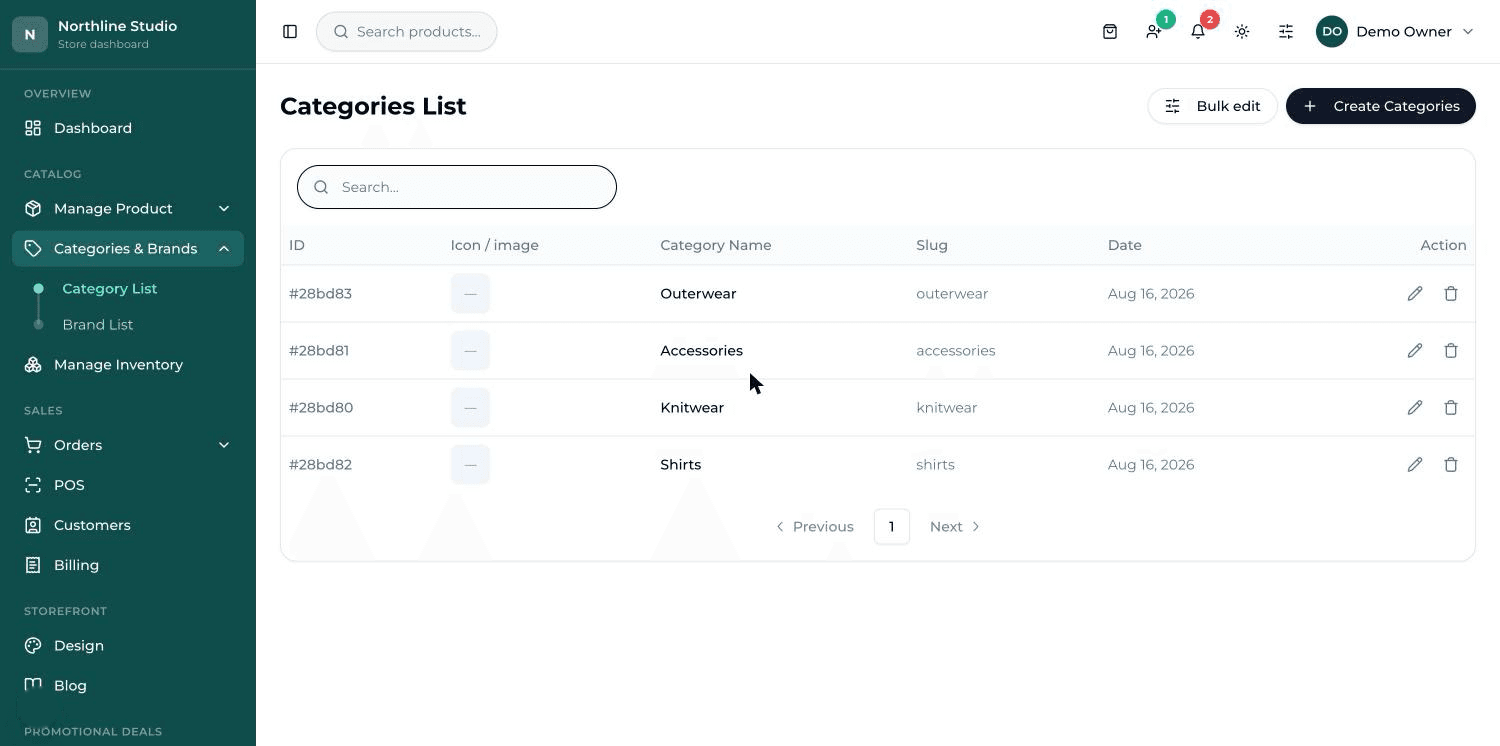This screenshot has width=1500, height=746.
Task: Focus the Search products field
Action: click(406, 32)
